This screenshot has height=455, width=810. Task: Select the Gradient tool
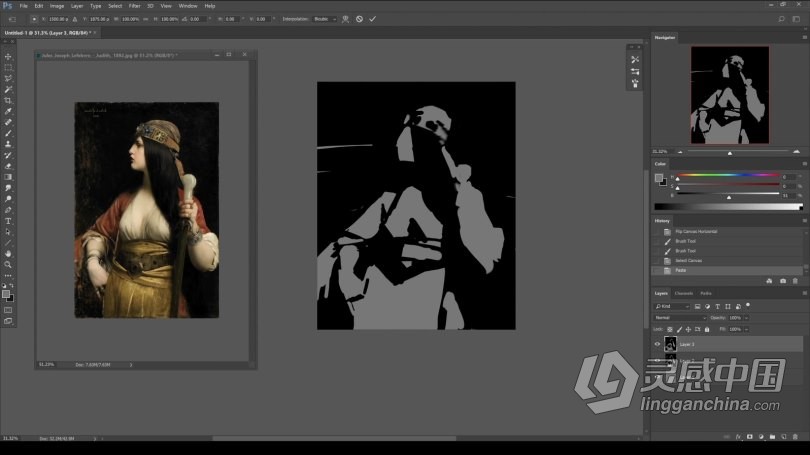[x=8, y=177]
